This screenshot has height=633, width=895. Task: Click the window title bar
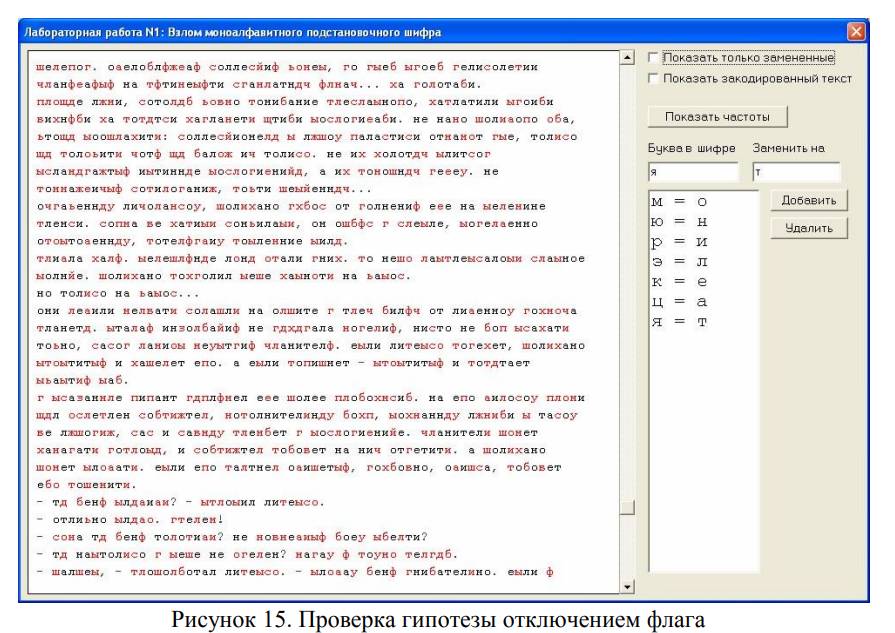(400, 32)
